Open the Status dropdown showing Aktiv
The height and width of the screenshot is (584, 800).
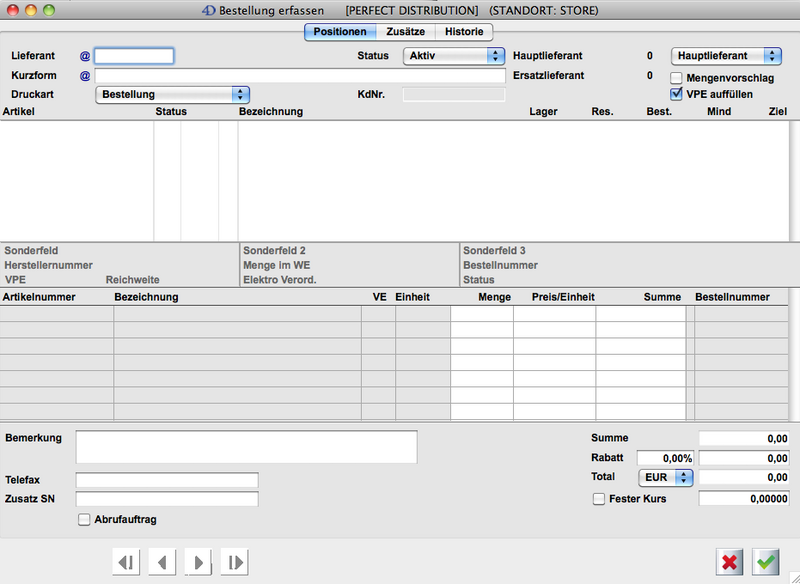[x=454, y=56]
